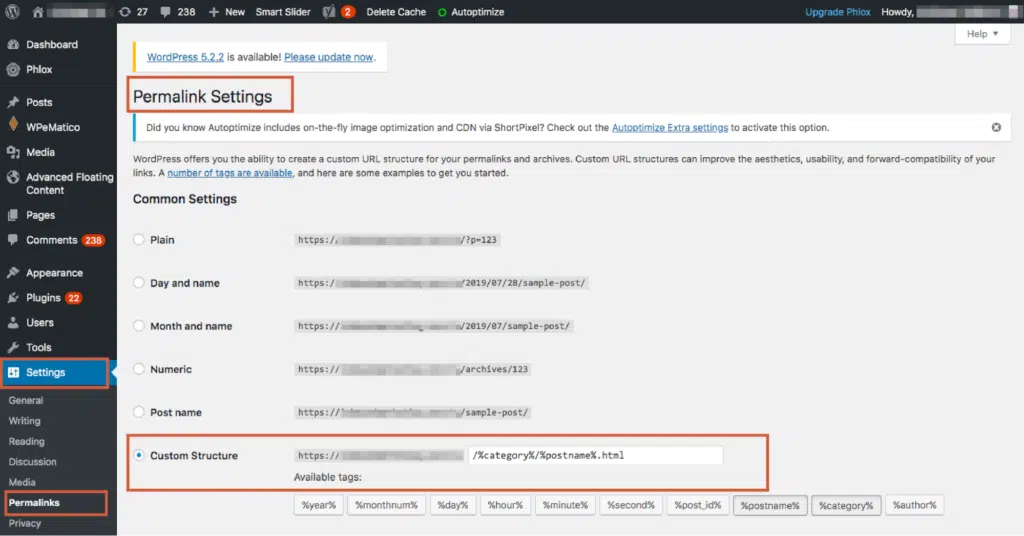This screenshot has height=536, width=1024.
Task: Open the Dashboard icon in sidebar
Action: click(x=13, y=45)
